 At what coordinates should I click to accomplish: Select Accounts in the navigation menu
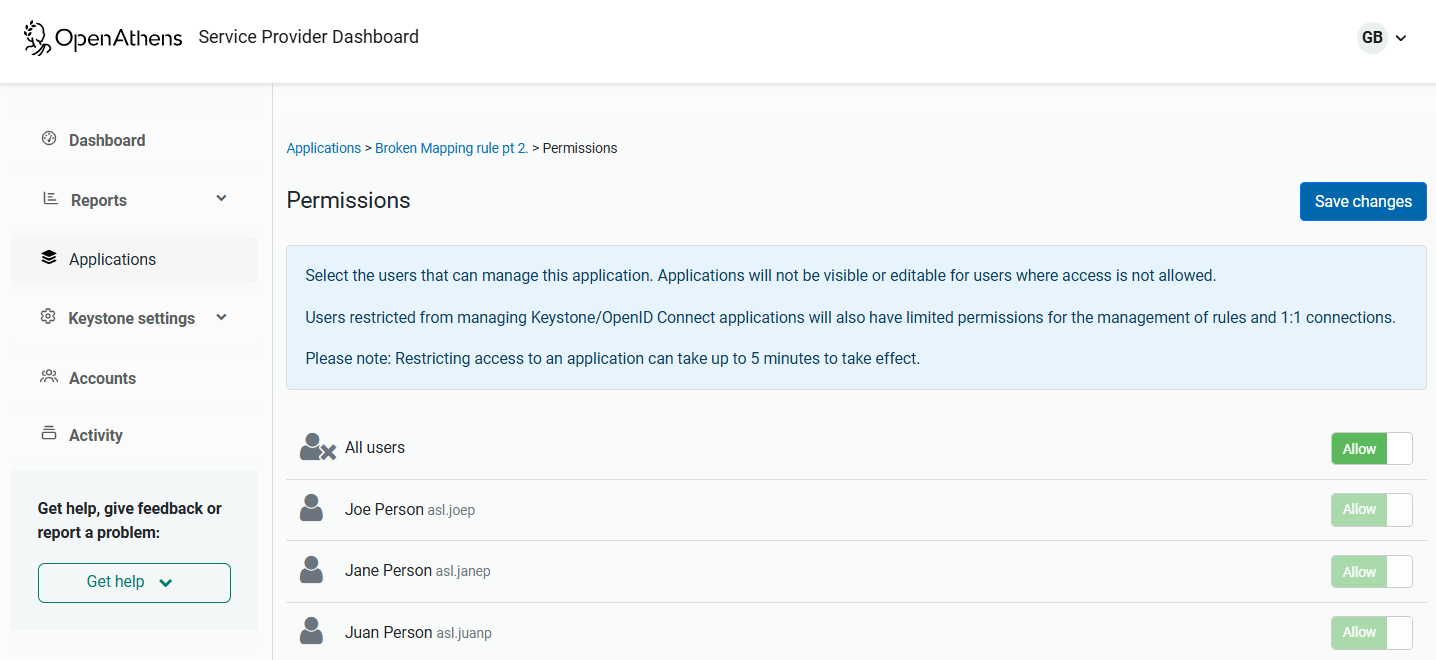pyautogui.click(x=102, y=377)
